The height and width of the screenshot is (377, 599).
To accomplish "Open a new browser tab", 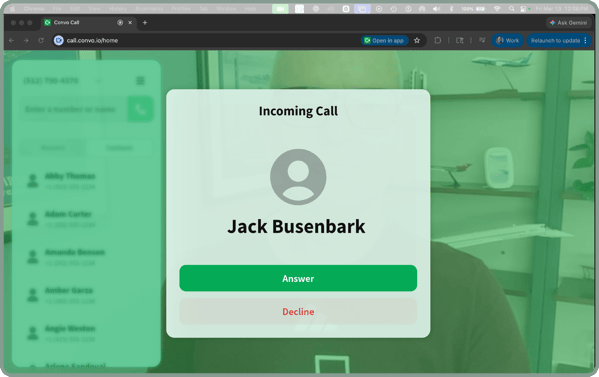I will tap(145, 23).
